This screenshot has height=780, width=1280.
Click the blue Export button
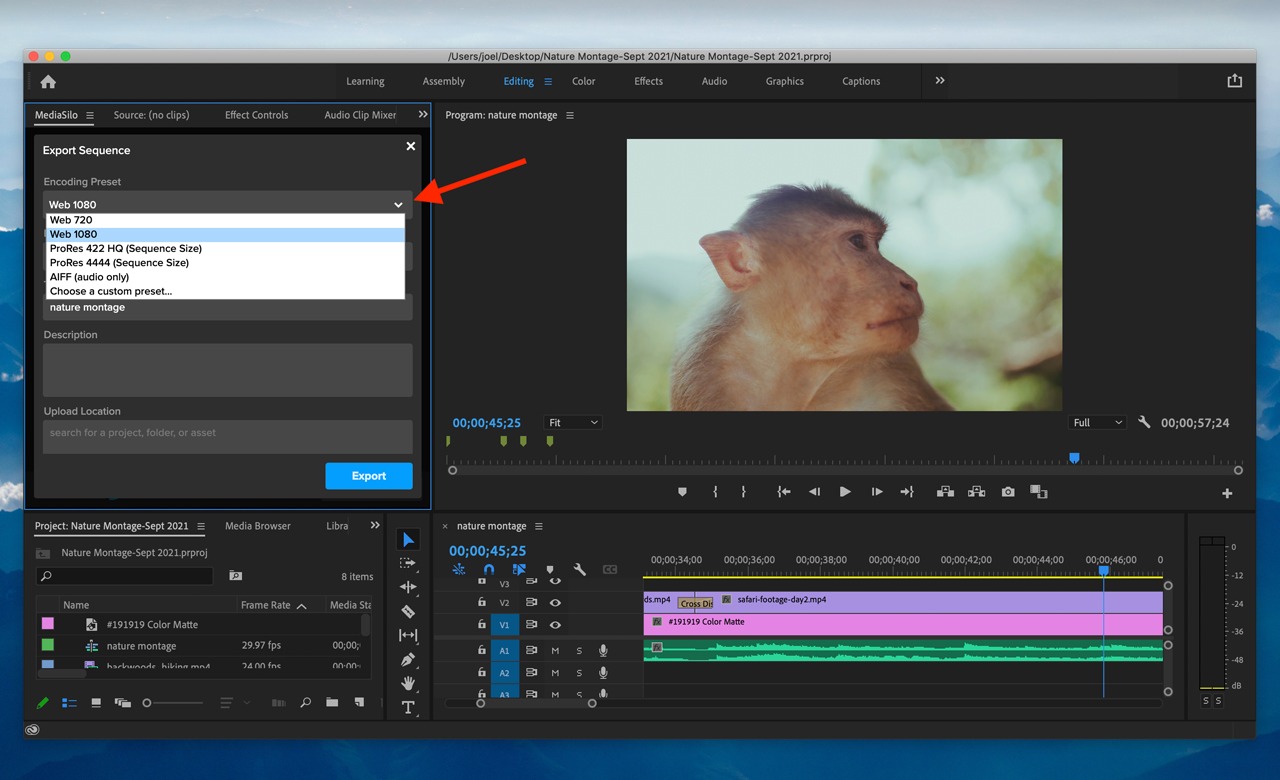point(368,476)
